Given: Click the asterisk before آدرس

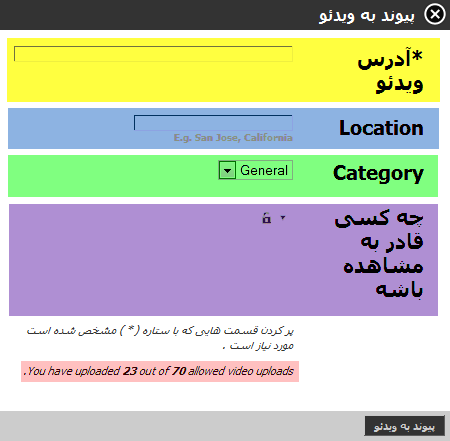Looking at the screenshot, I should coord(417,56).
